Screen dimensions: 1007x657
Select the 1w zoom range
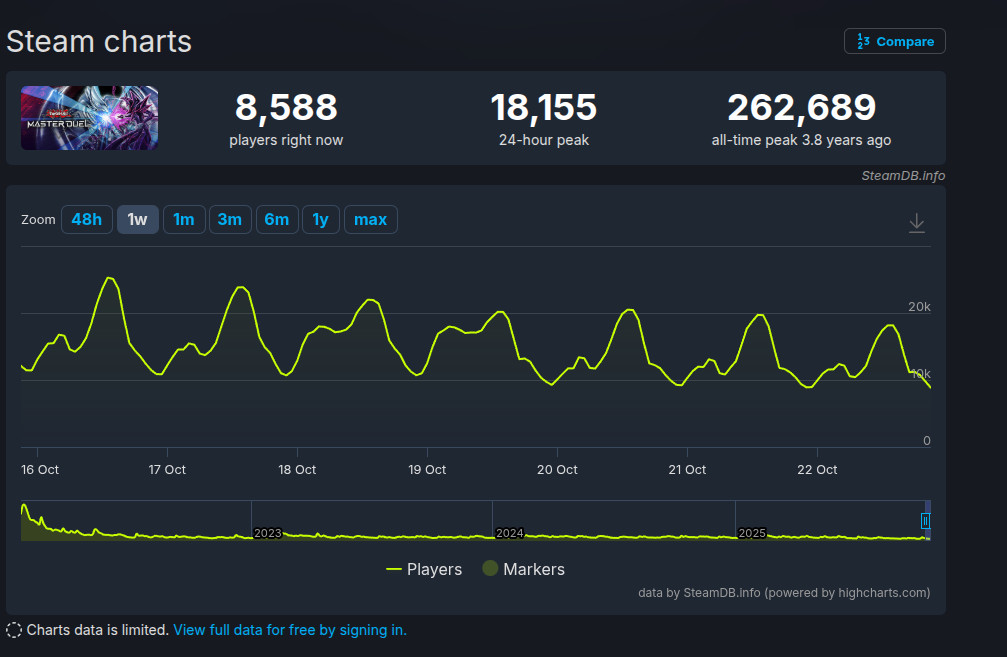pos(137,220)
